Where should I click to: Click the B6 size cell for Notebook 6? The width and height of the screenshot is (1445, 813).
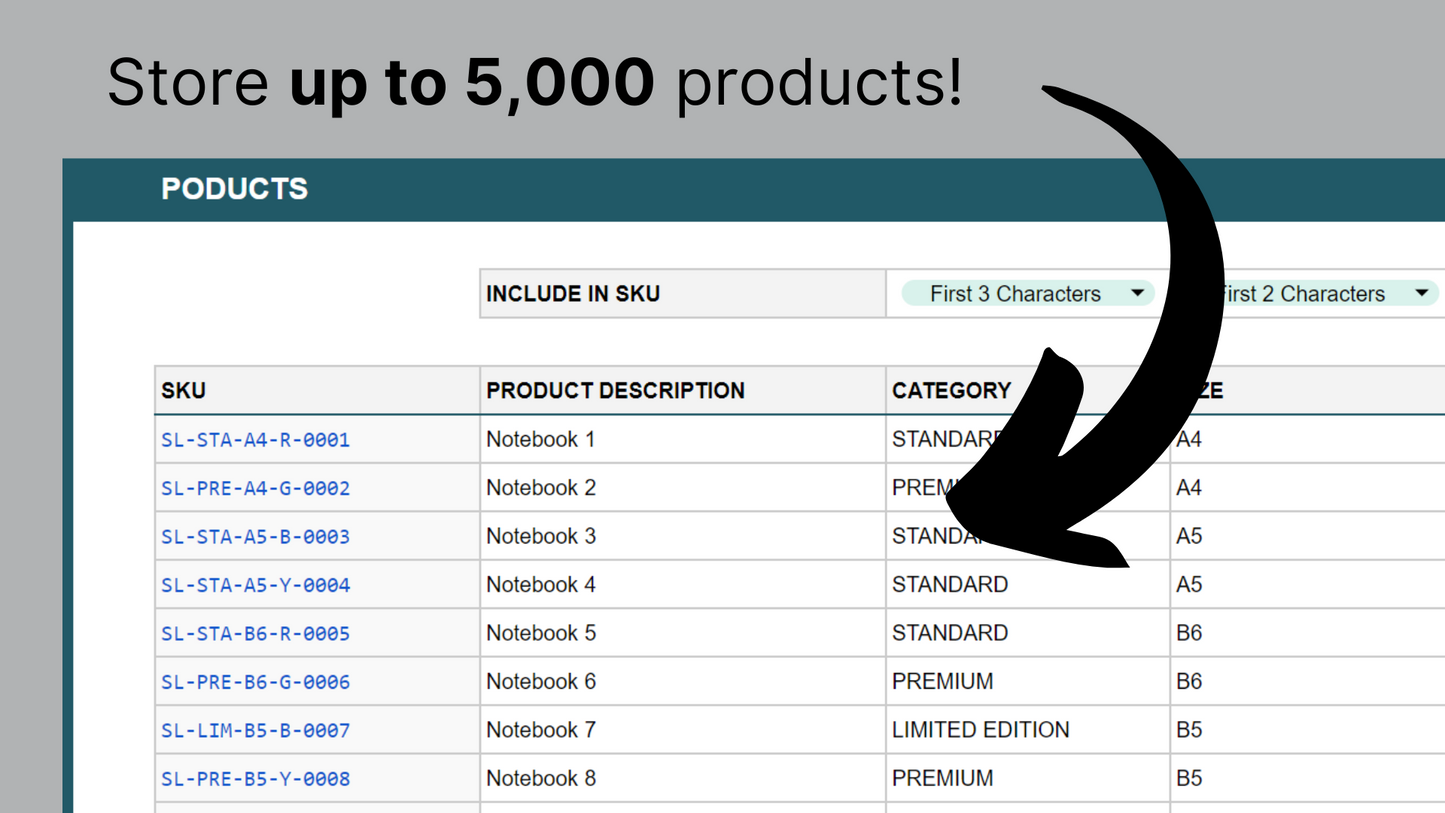[1189, 682]
